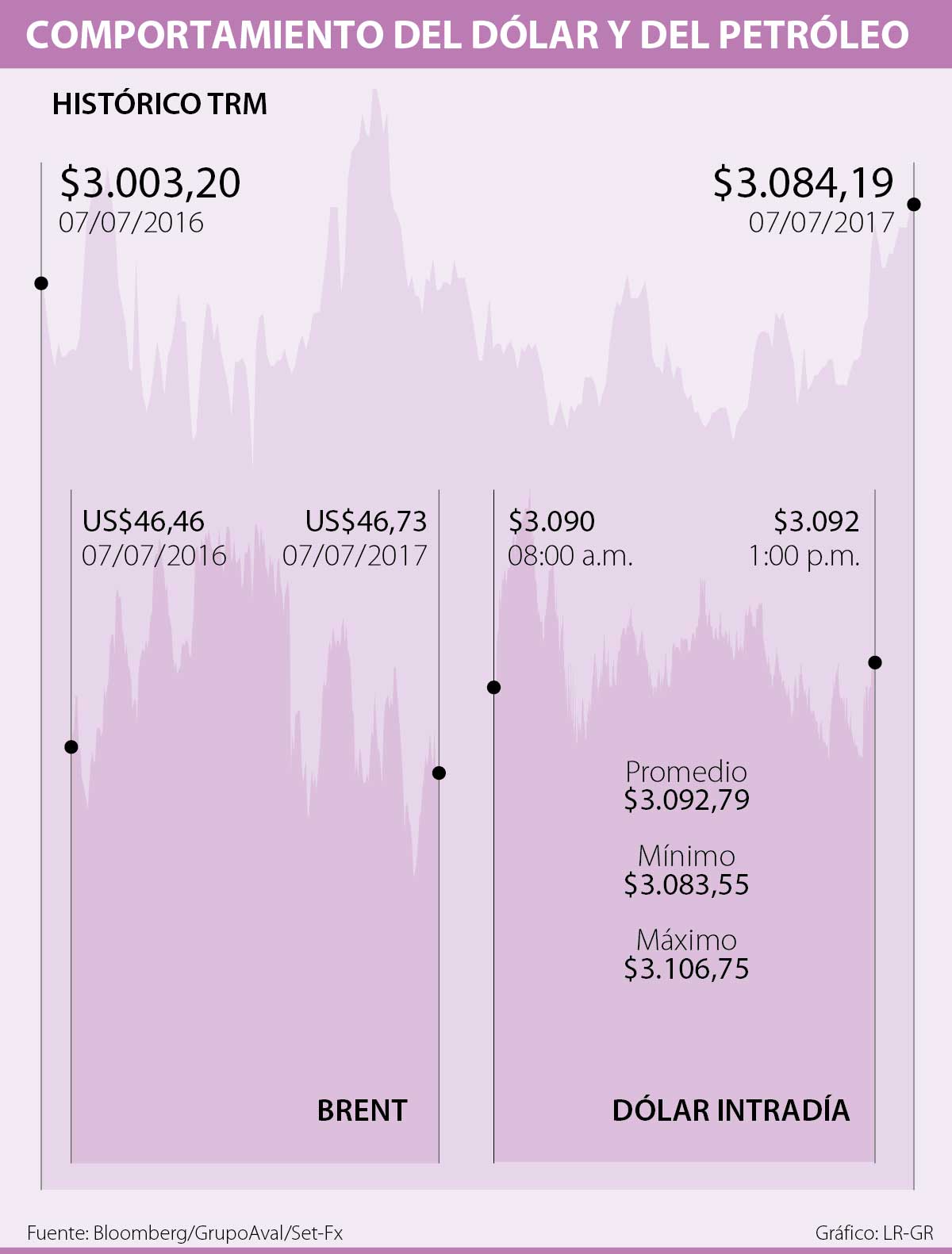Click the $3.003,20 TRM value

click(151, 183)
